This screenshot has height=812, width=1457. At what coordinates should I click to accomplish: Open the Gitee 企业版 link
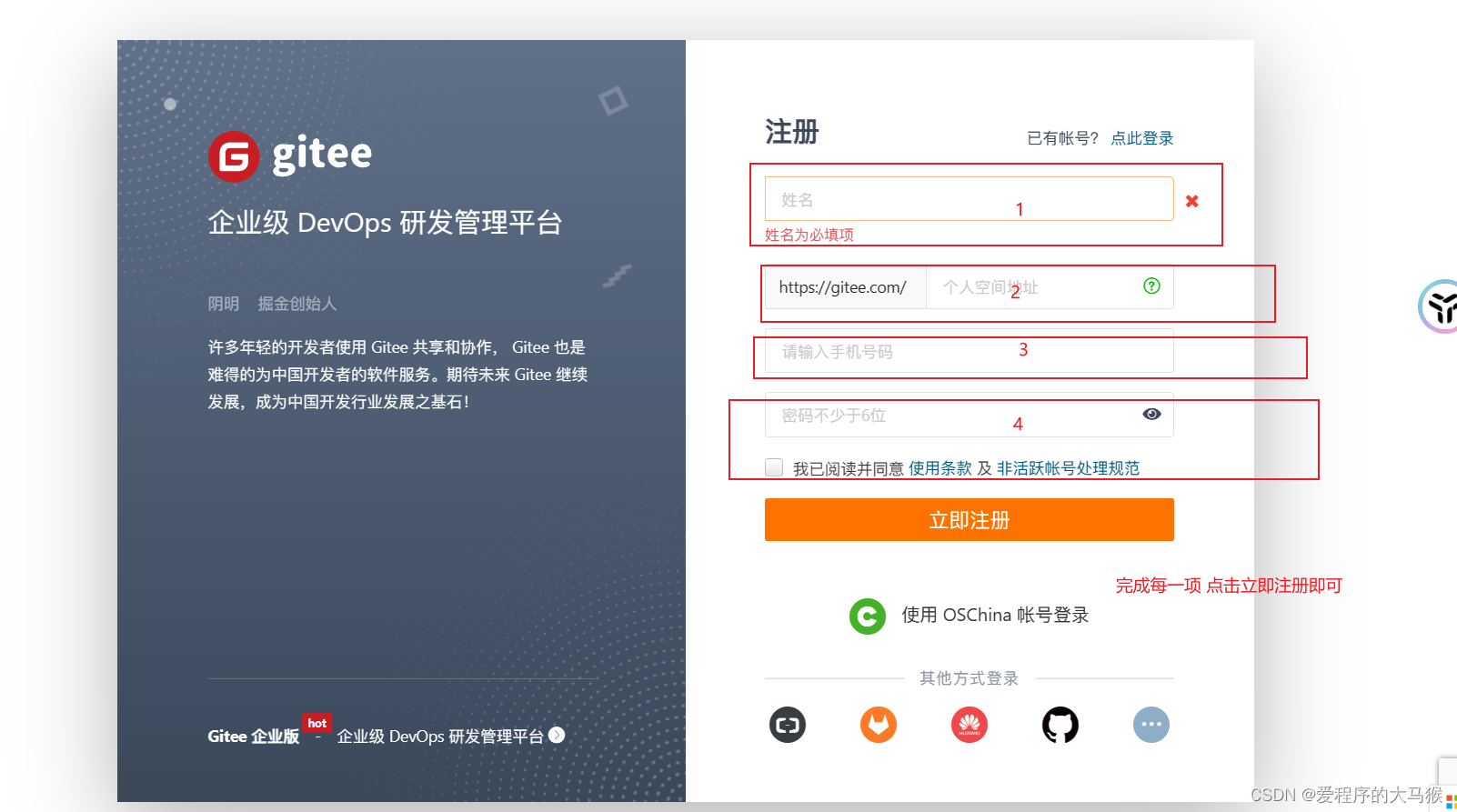253,737
